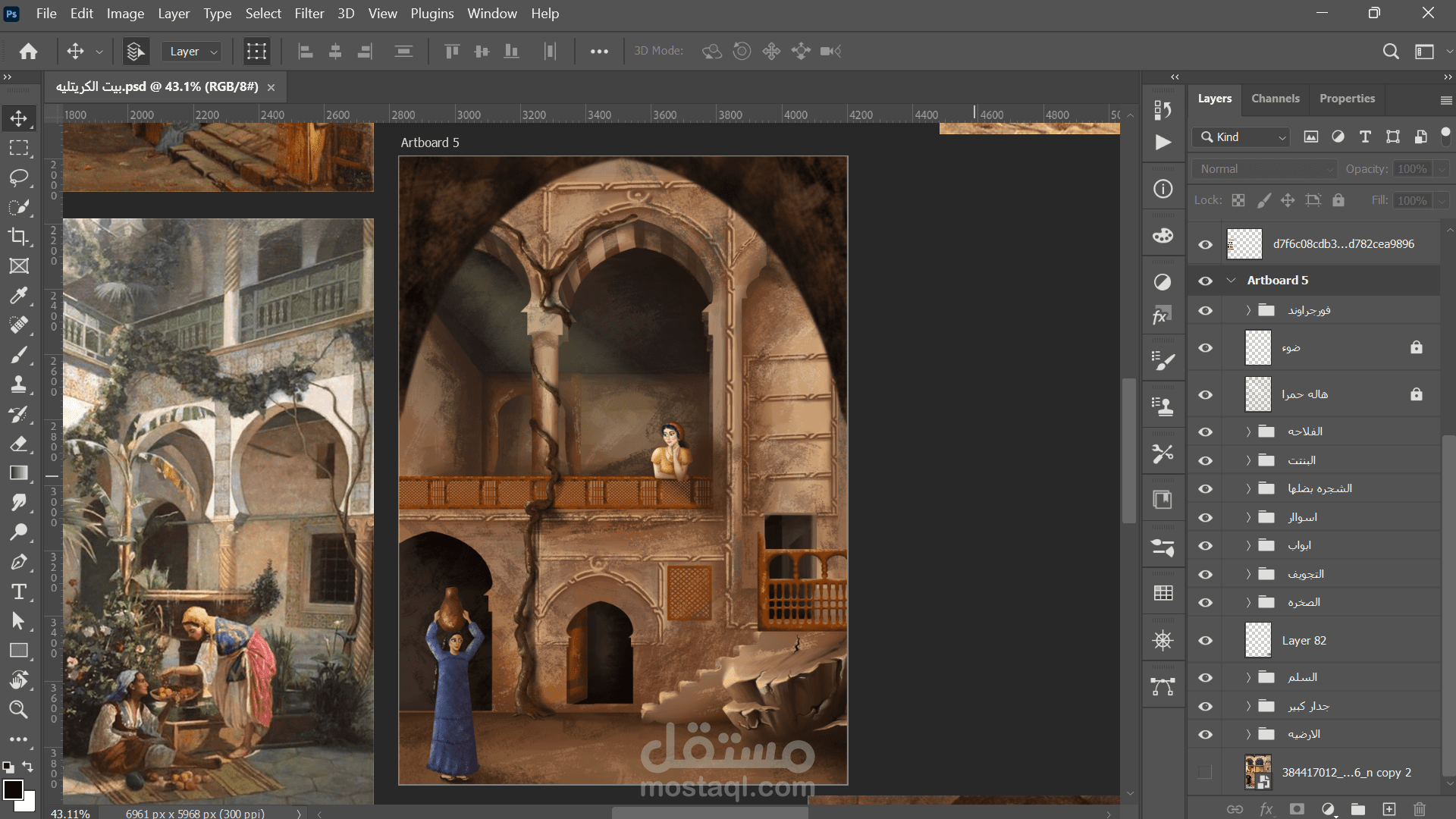The image size is (1456, 819).
Task: Activate the Horizontal Type tool
Action: tap(19, 591)
